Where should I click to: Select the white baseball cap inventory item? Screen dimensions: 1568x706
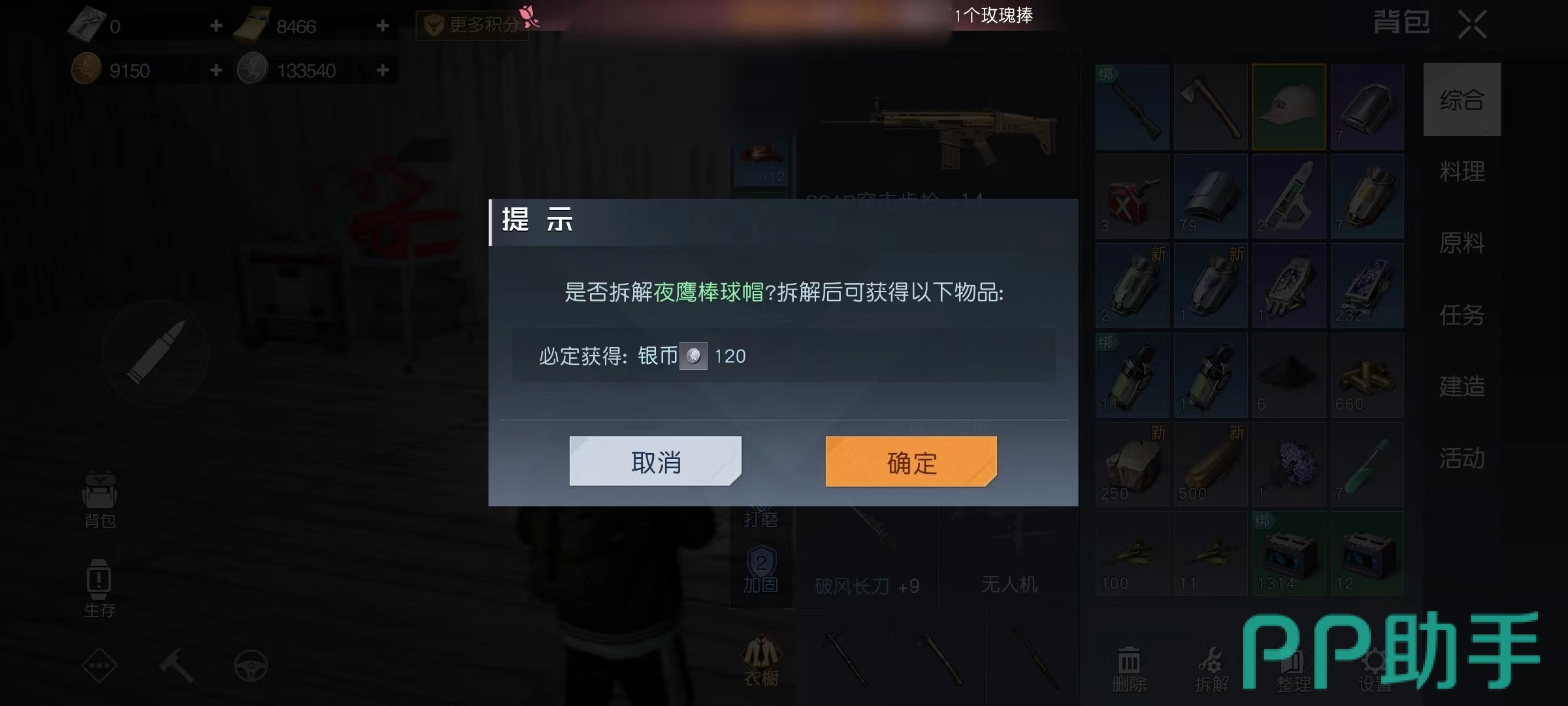(1288, 107)
